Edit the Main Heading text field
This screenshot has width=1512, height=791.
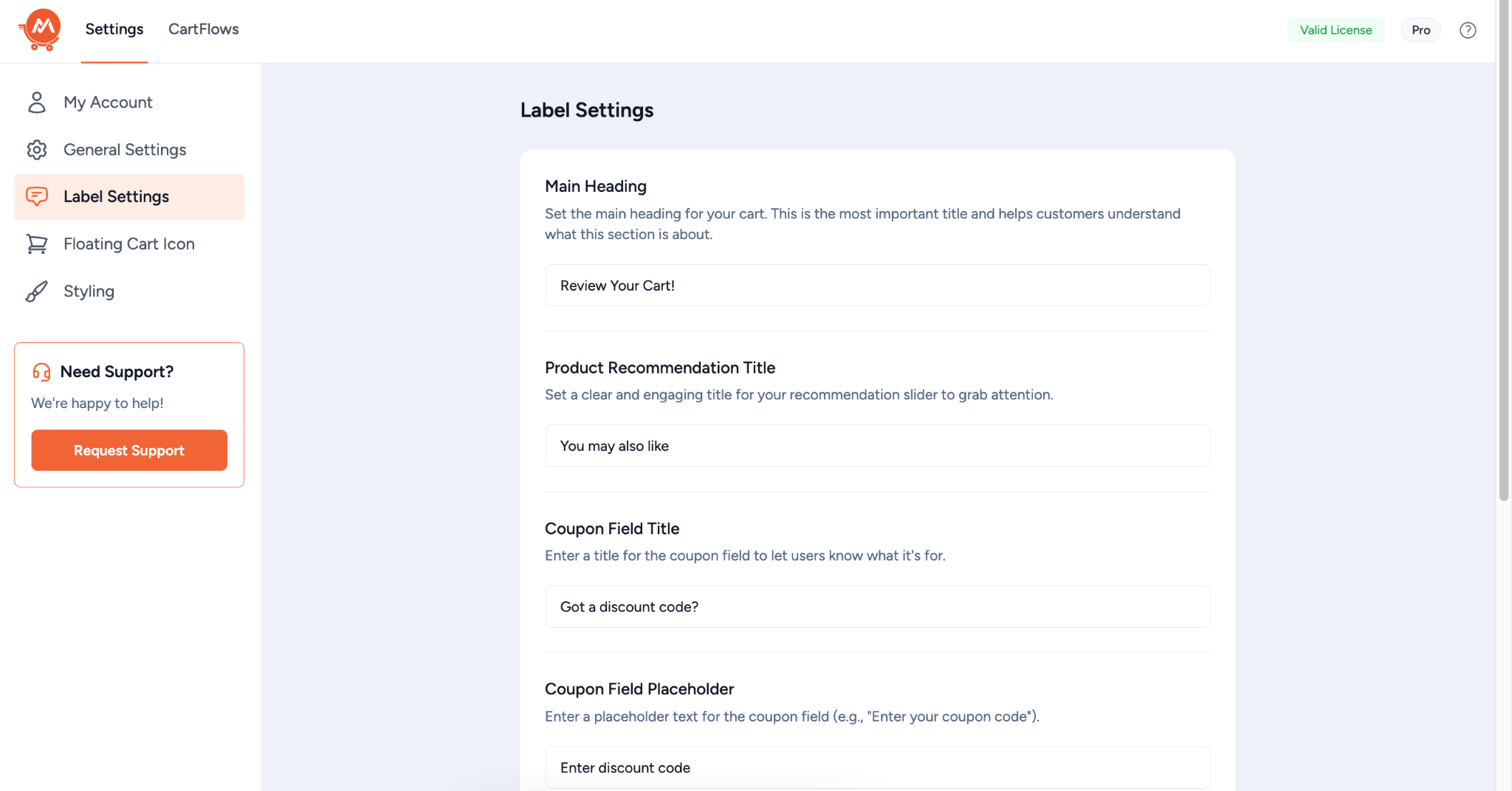877,286
